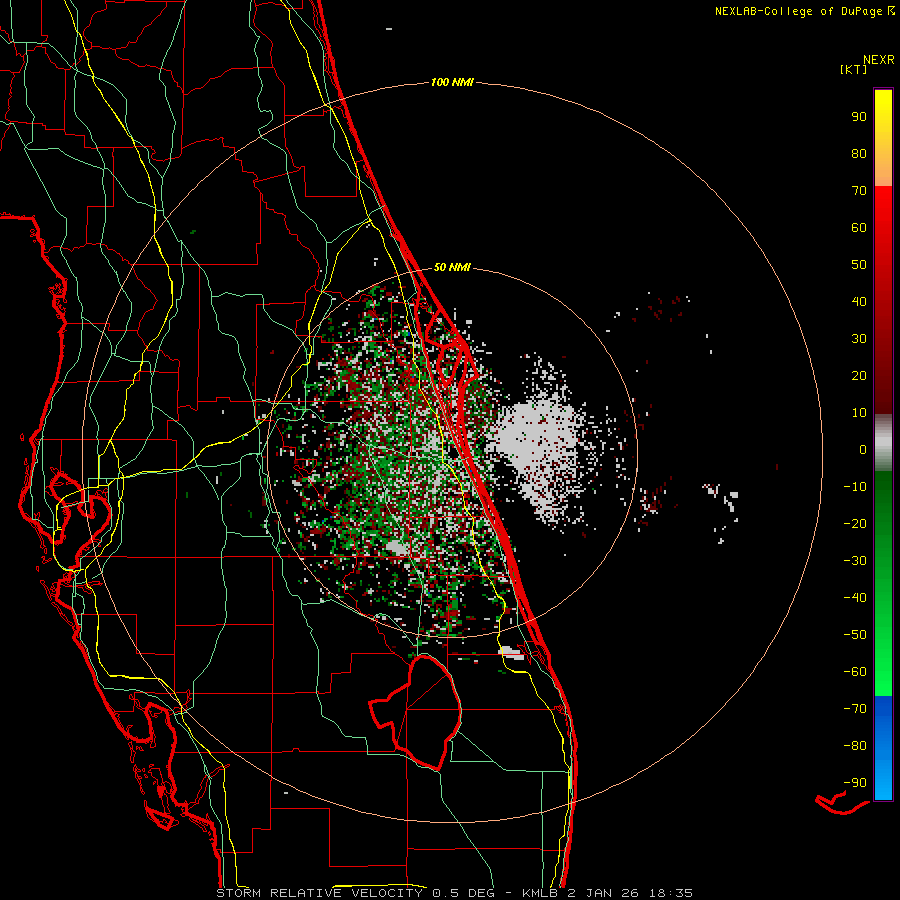
Task: Click the -30 value on velocity scale
Action: (x=855, y=561)
